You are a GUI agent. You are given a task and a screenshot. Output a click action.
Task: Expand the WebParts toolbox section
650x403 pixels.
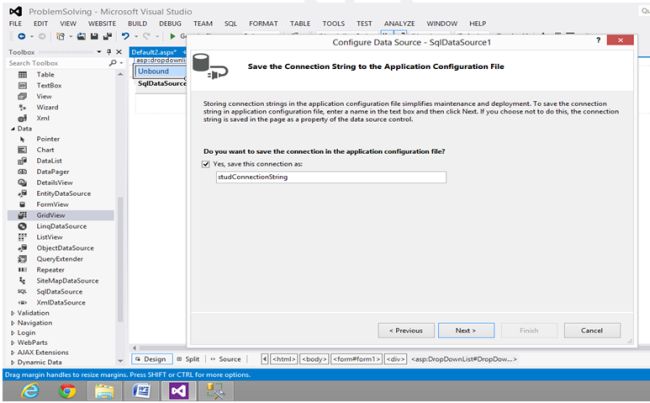point(12,343)
